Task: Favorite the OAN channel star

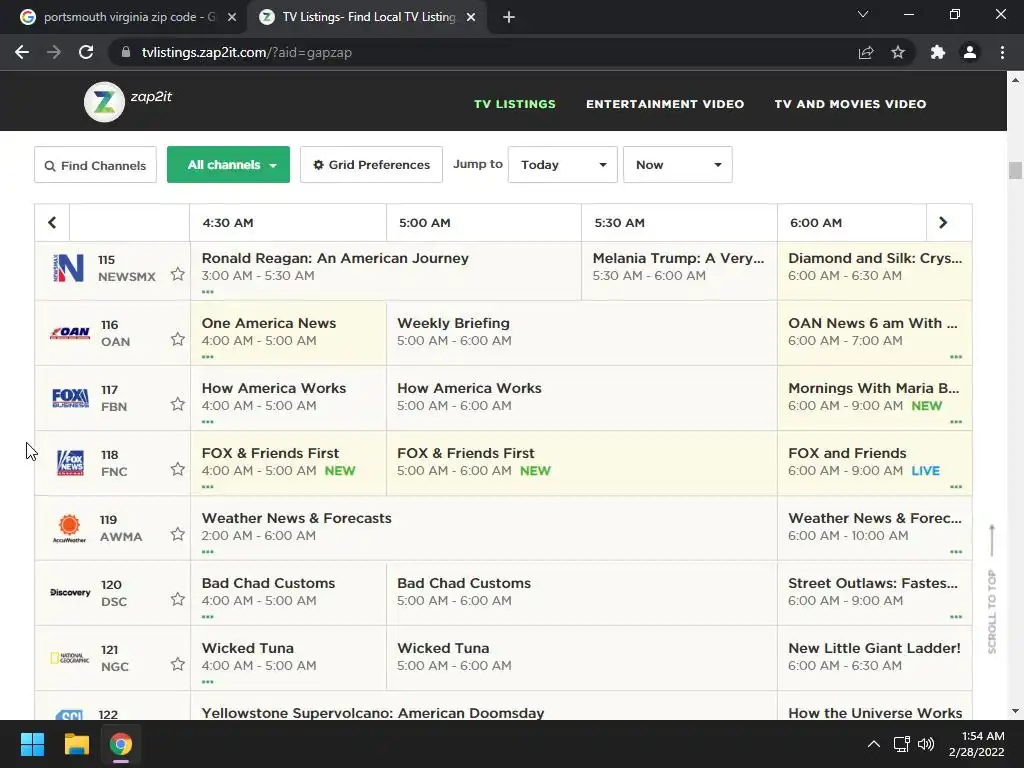Action: point(178,339)
